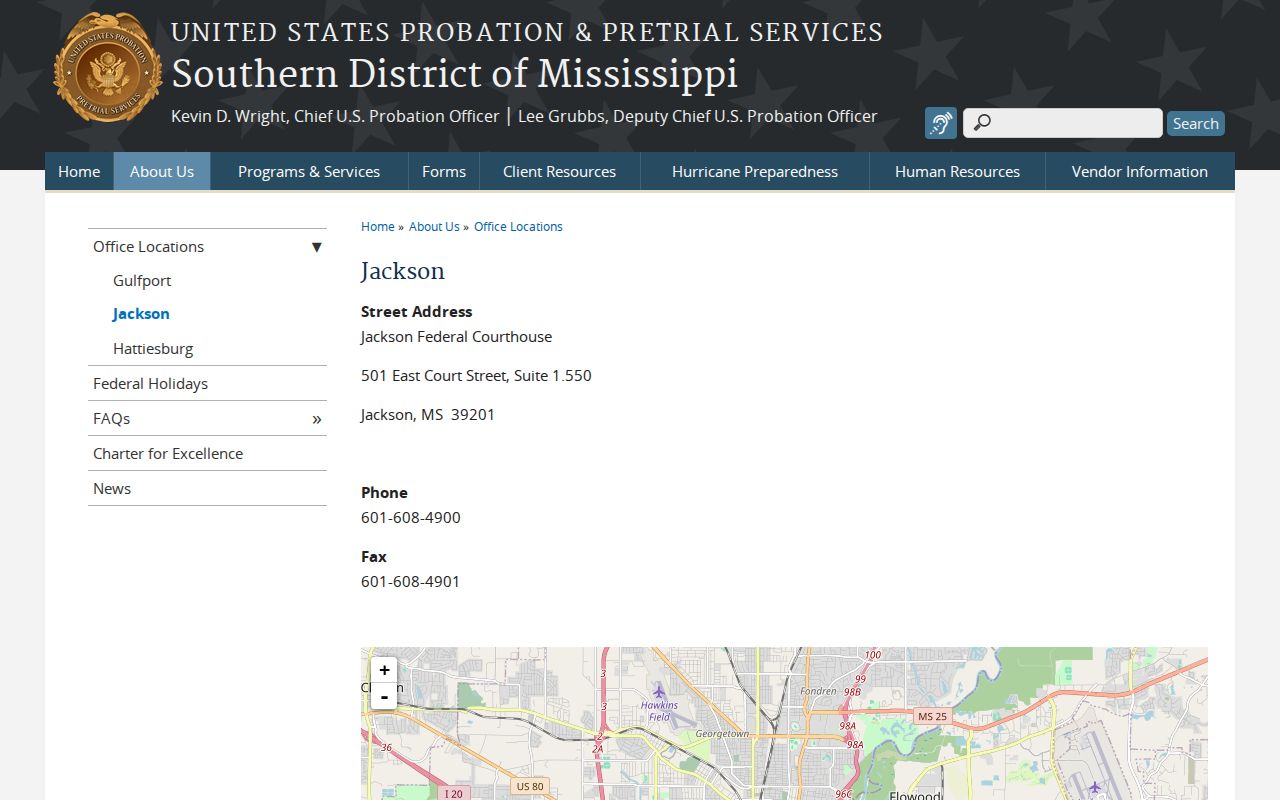This screenshot has height=800, width=1280.
Task: Open the Vendor Information menu
Action: pyautogui.click(x=1140, y=171)
